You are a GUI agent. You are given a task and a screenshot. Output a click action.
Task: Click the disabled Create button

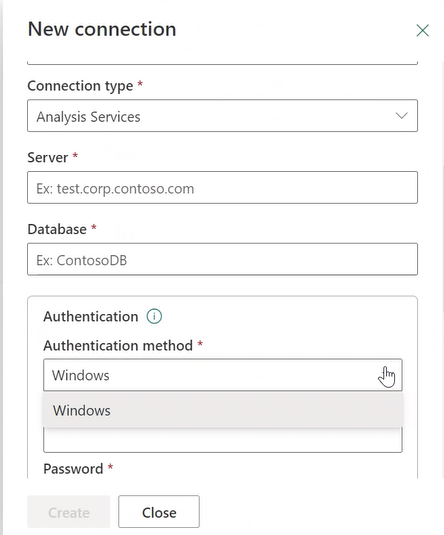tap(69, 512)
